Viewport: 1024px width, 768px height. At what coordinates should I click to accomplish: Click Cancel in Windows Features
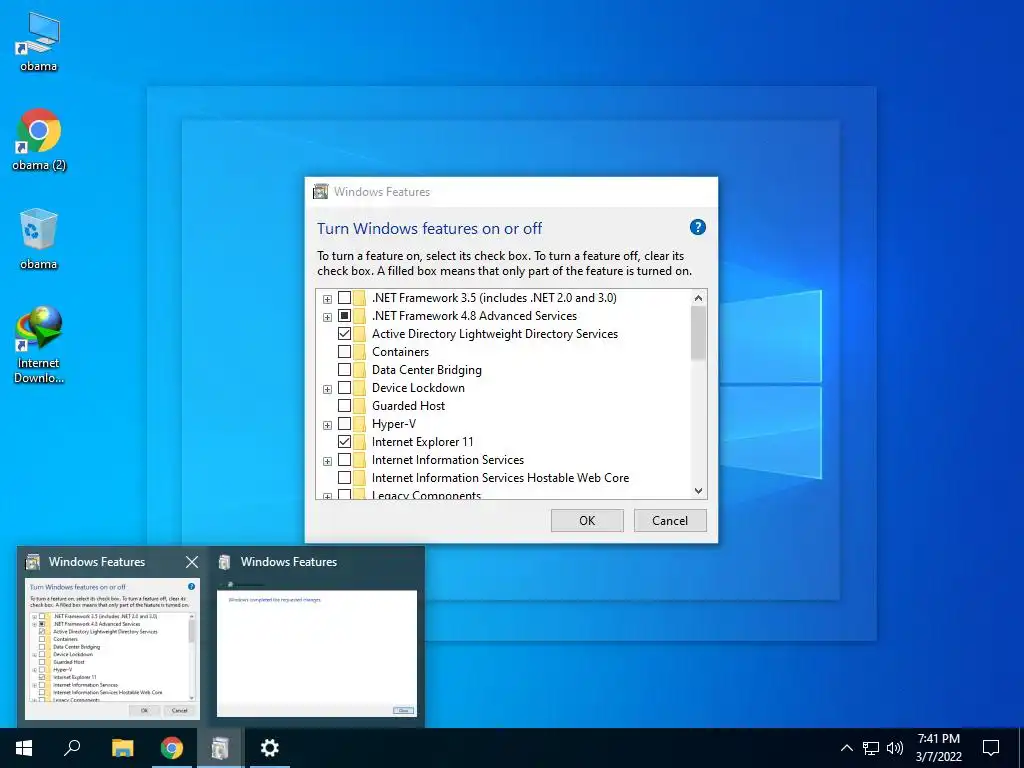[x=670, y=520]
